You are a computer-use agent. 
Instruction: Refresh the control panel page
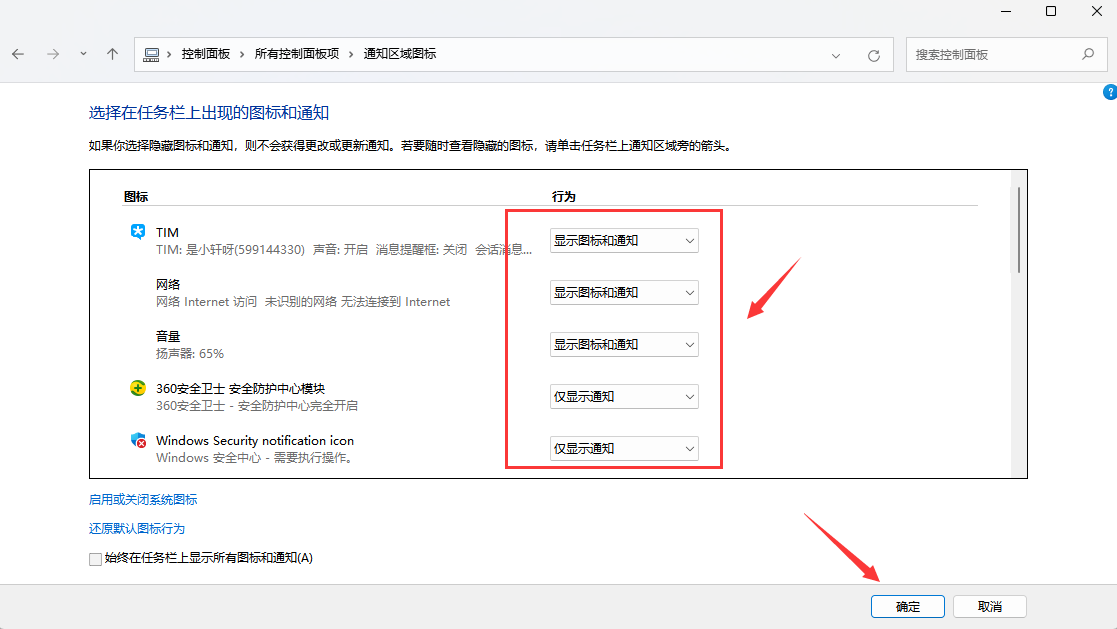[874, 55]
